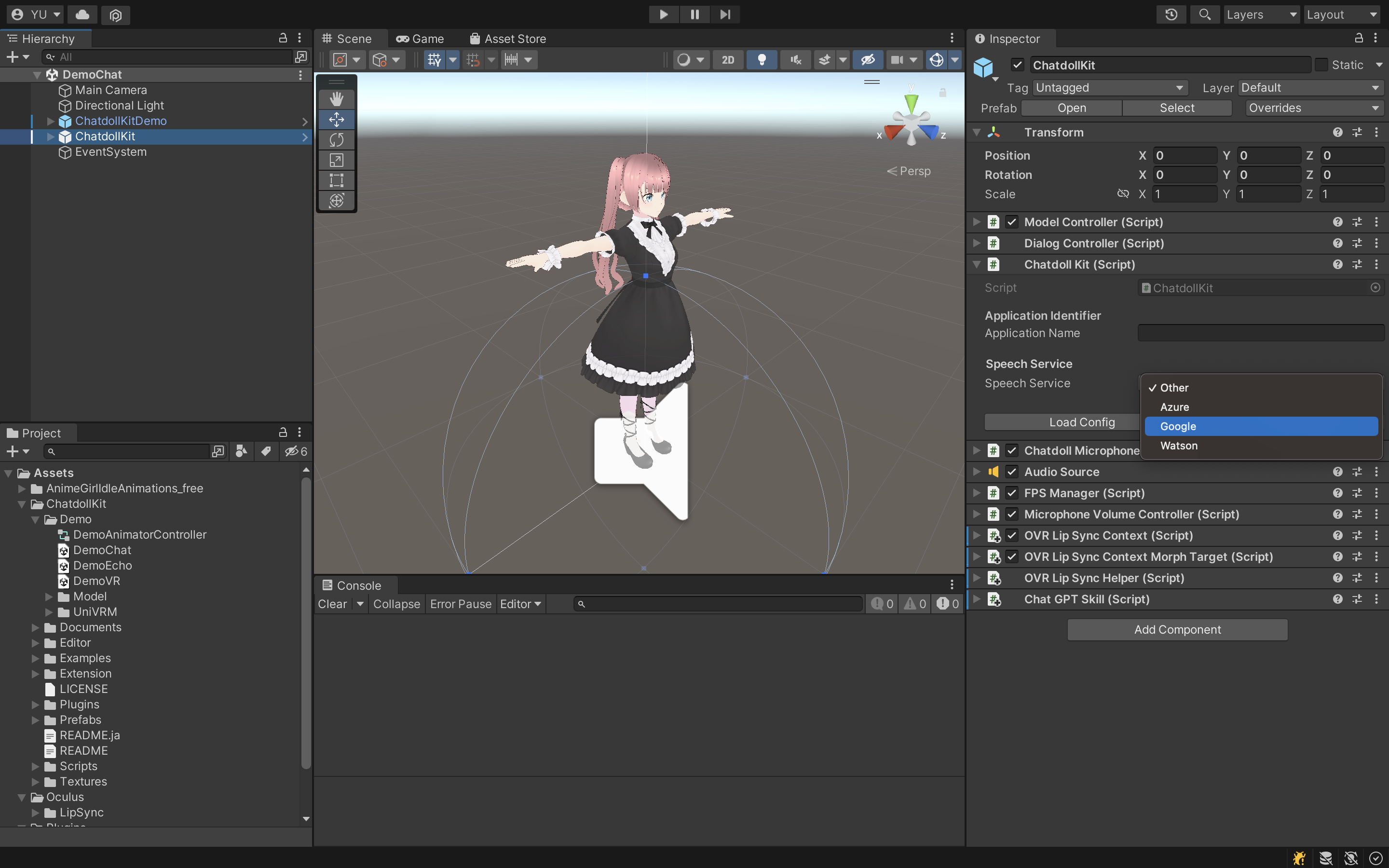Toggle 2D view mode in Scene toolbar
Image resolution: width=1389 pixels, height=868 pixels.
pyautogui.click(x=727, y=59)
